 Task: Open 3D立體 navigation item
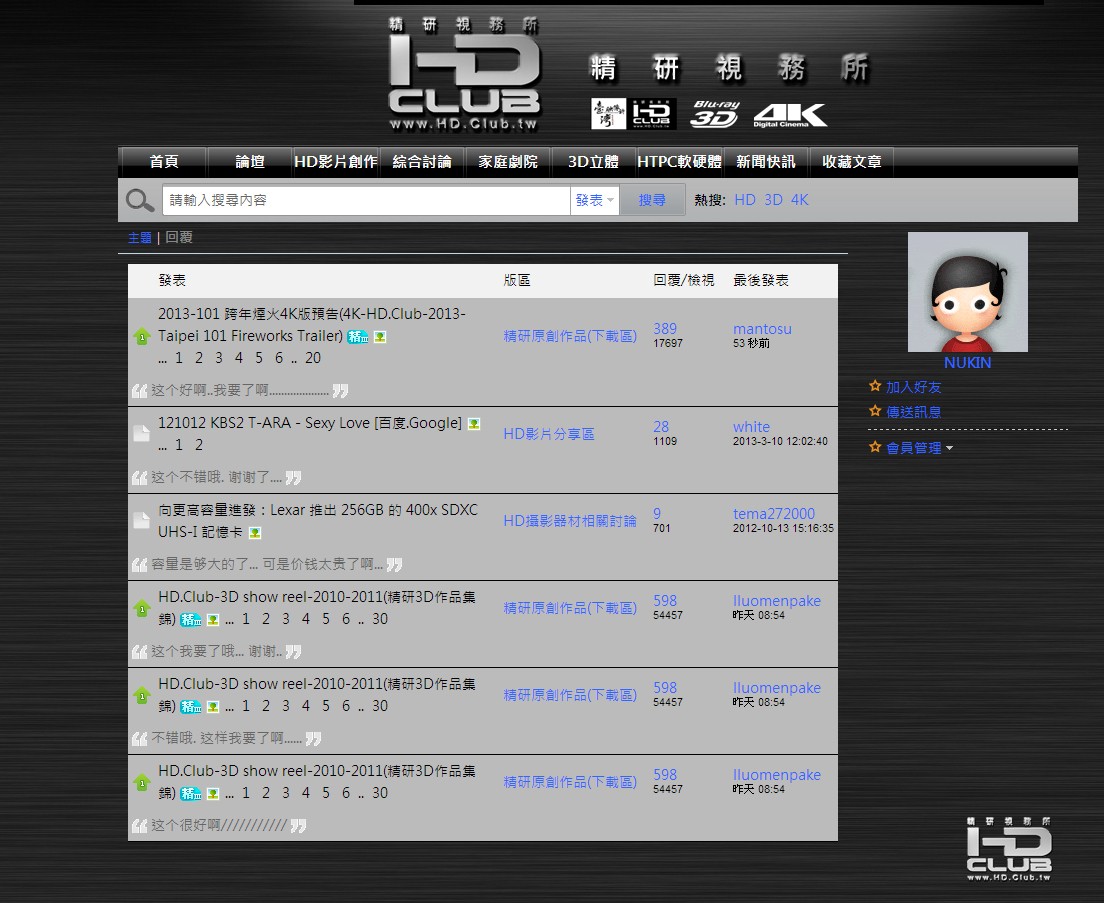coord(594,162)
